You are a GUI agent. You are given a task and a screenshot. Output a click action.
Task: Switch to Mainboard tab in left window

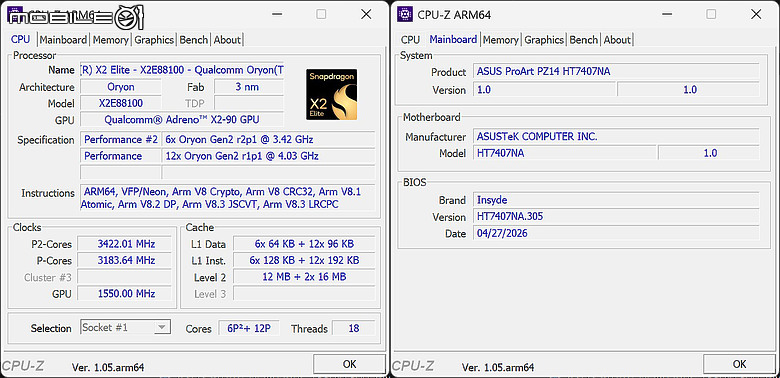(63, 40)
